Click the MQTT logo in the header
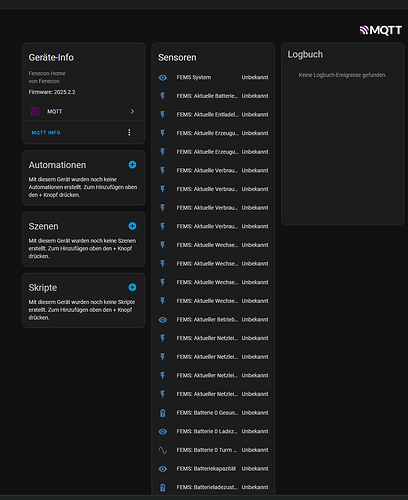This screenshot has width=408, height=500. pyautogui.click(x=380, y=30)
